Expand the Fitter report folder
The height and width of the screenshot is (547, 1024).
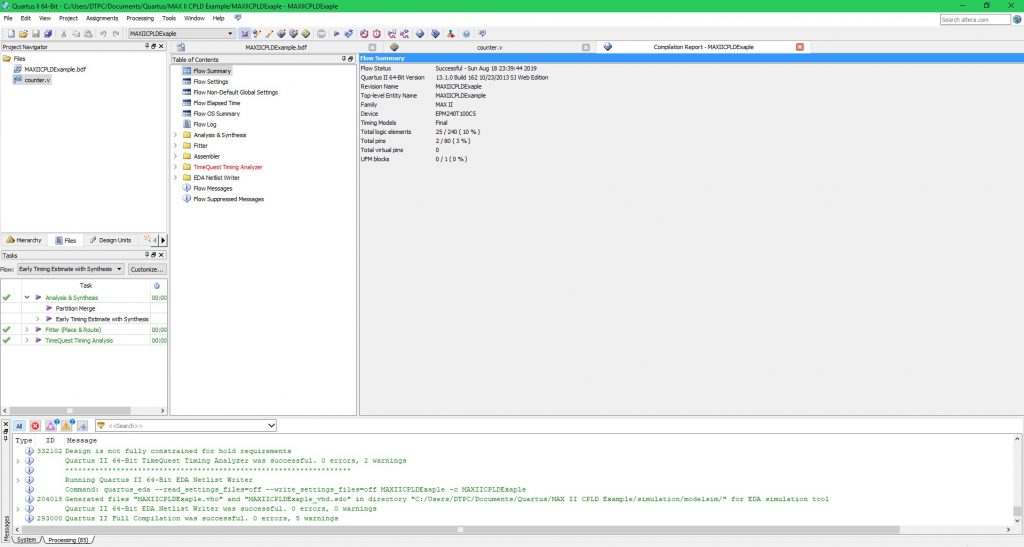click(x=175, y=146)
